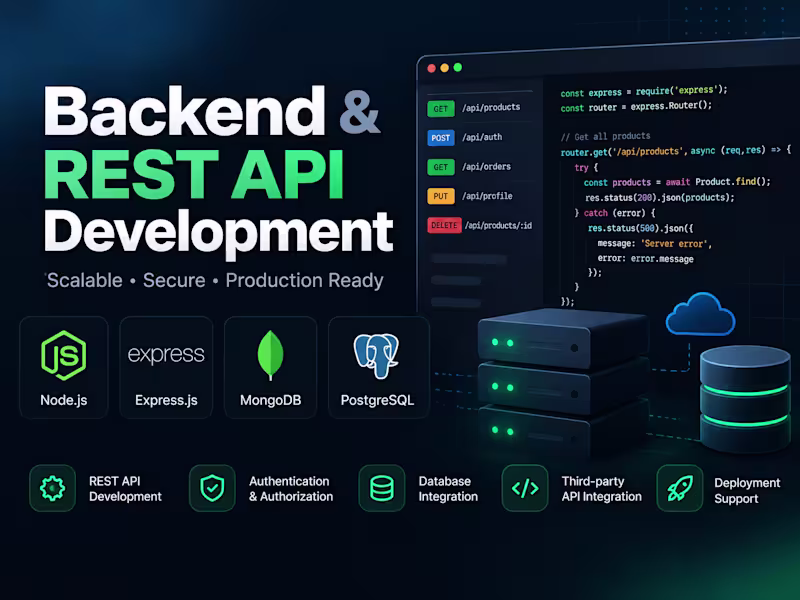Click the Node.js hexagon logo
The image size is (800, 600).
click(x=64, y=355)
